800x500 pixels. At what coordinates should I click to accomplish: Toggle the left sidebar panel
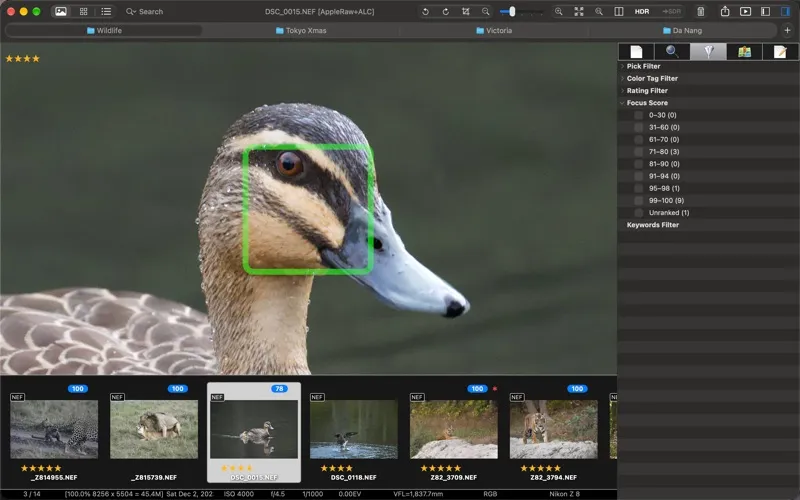click(765, 11)
